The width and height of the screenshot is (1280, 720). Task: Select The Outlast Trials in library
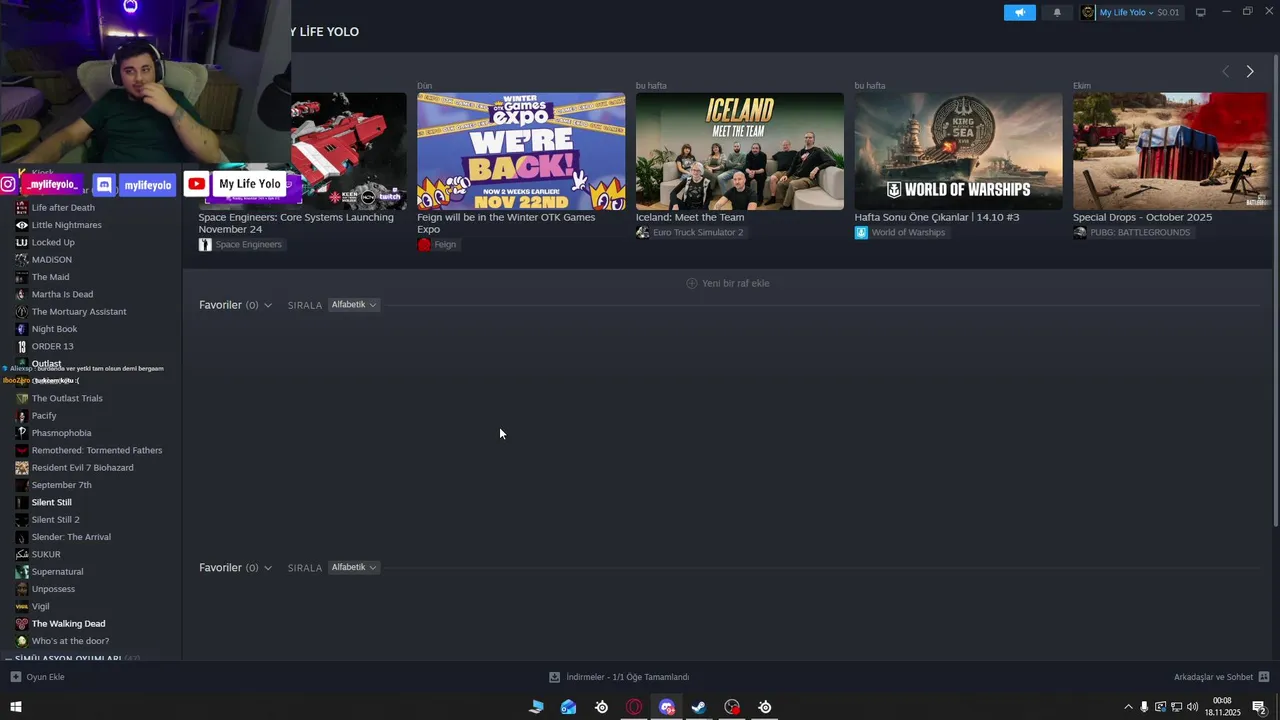coord(67,398)
